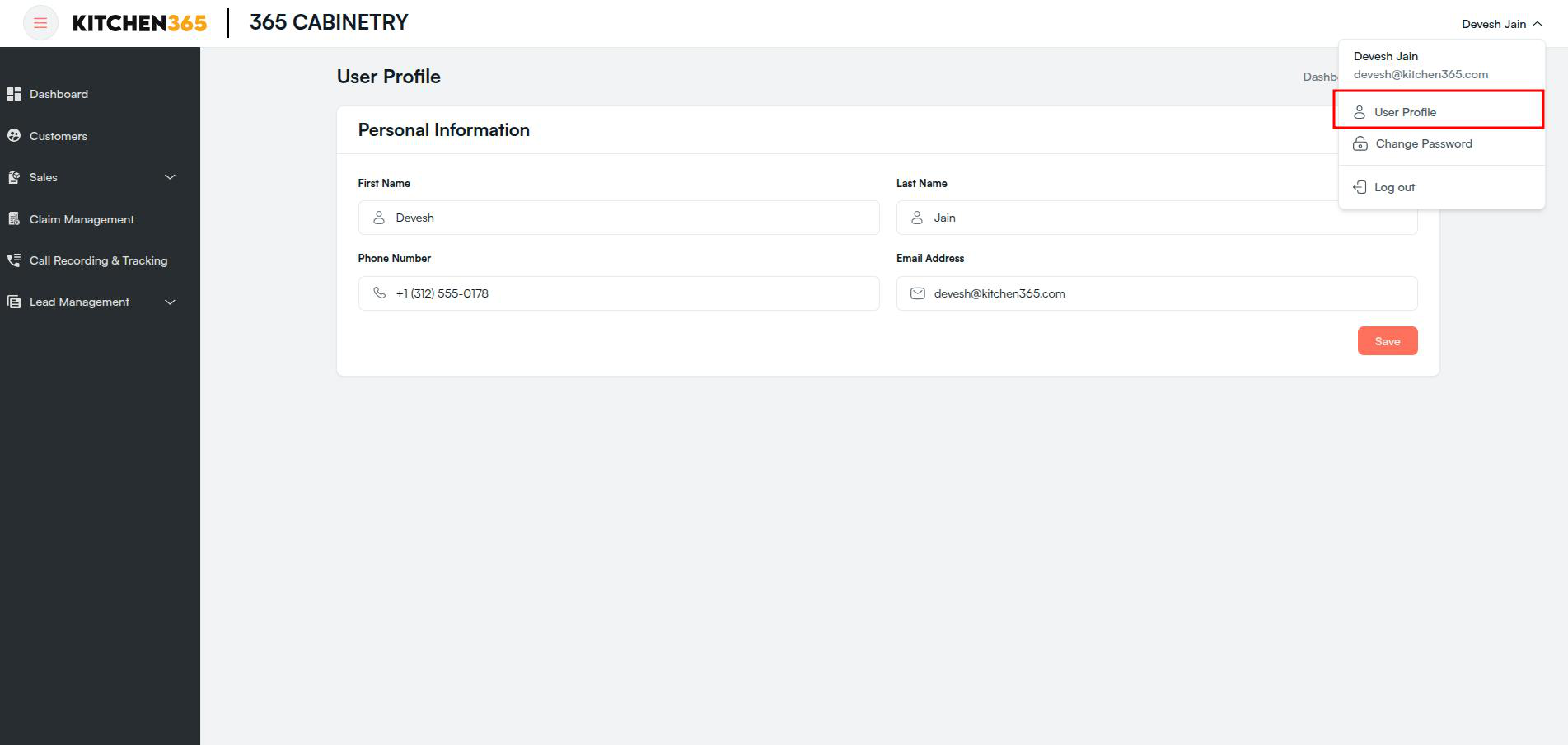Screen dimensions: 1568x745
Task: Click the Save button
Action: [x=1388, y=341]
